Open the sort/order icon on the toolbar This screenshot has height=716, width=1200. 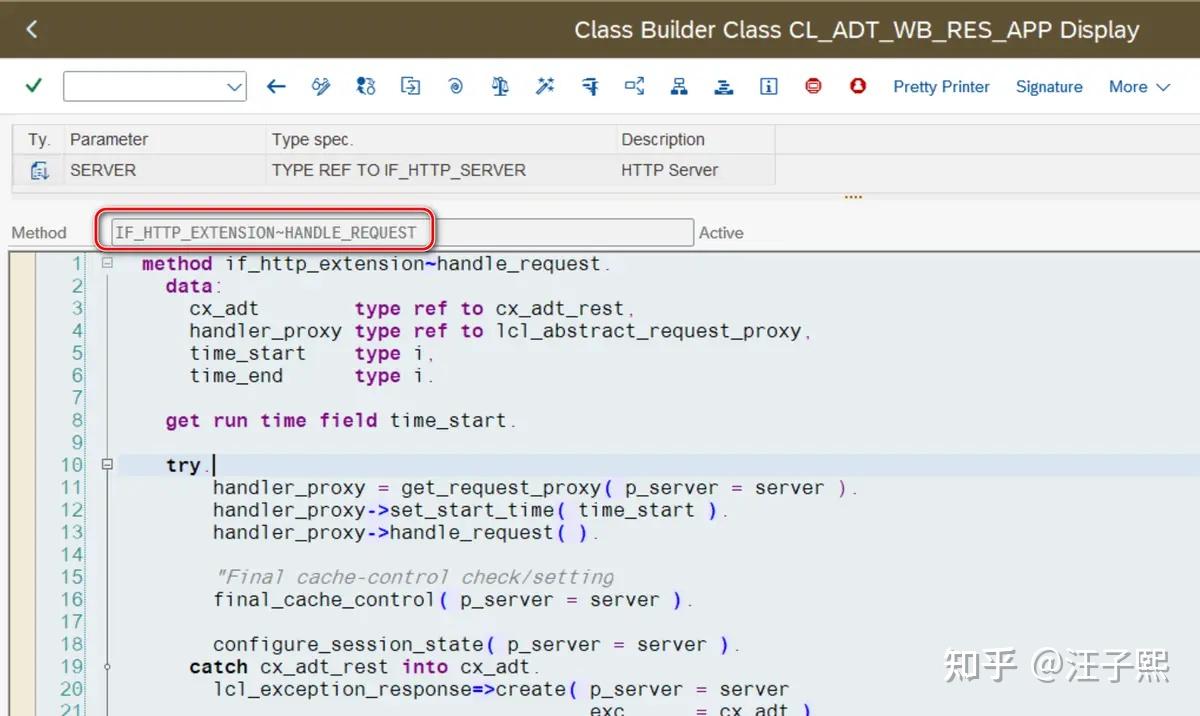pos(723,87)
